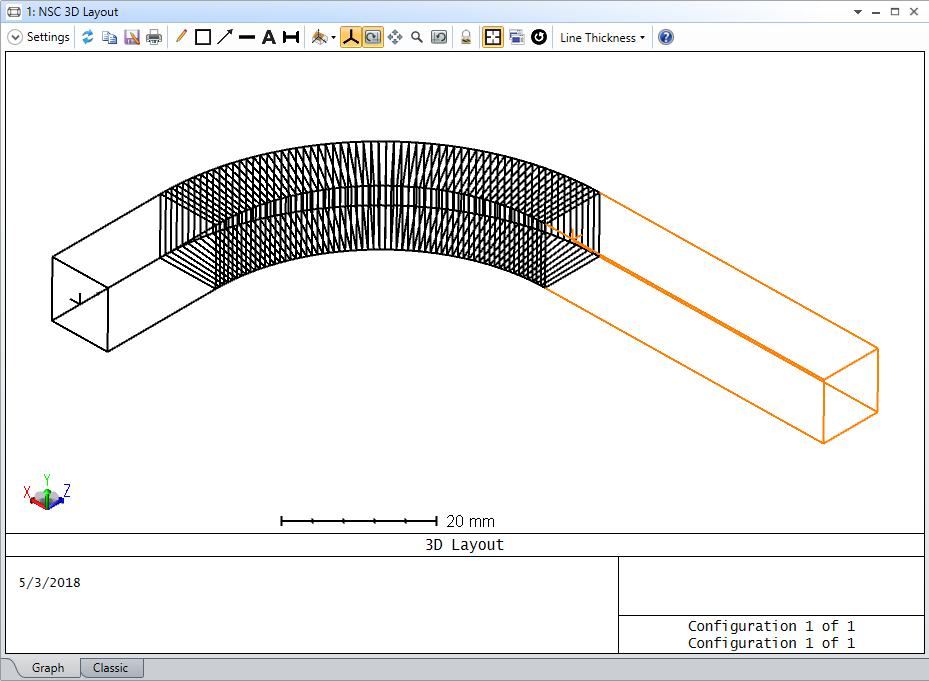Click the print icon
Screen dimensions: 929x681
(154, 37)
